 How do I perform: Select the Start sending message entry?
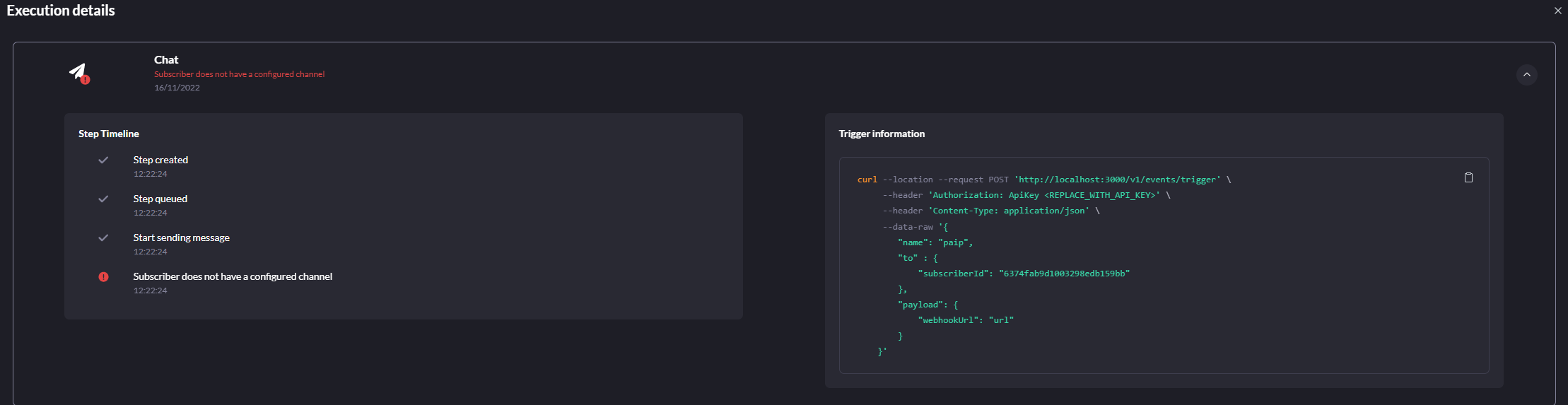tap(181, 238)
